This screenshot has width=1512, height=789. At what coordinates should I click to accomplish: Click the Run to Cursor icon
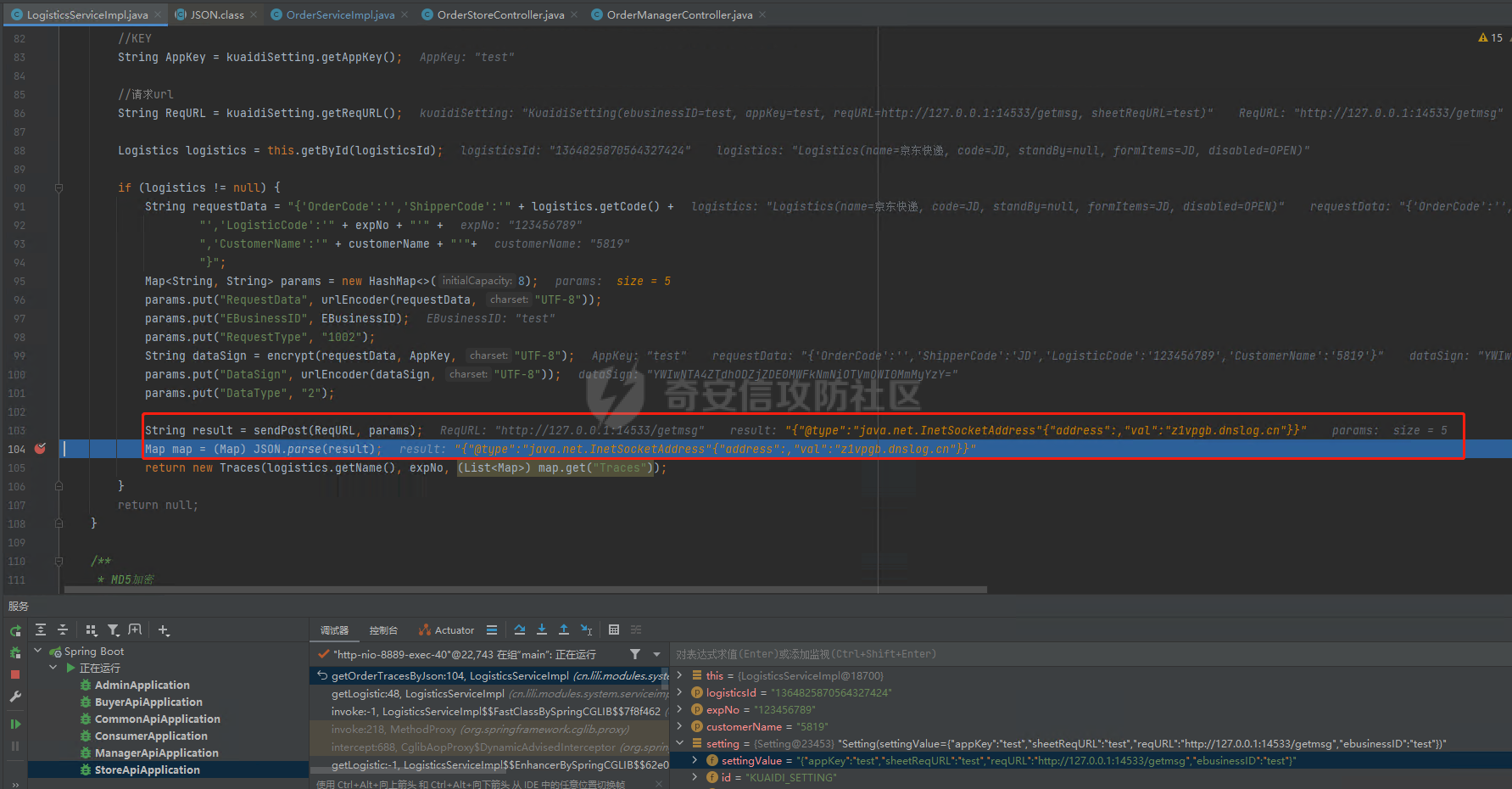pos(587,630)
